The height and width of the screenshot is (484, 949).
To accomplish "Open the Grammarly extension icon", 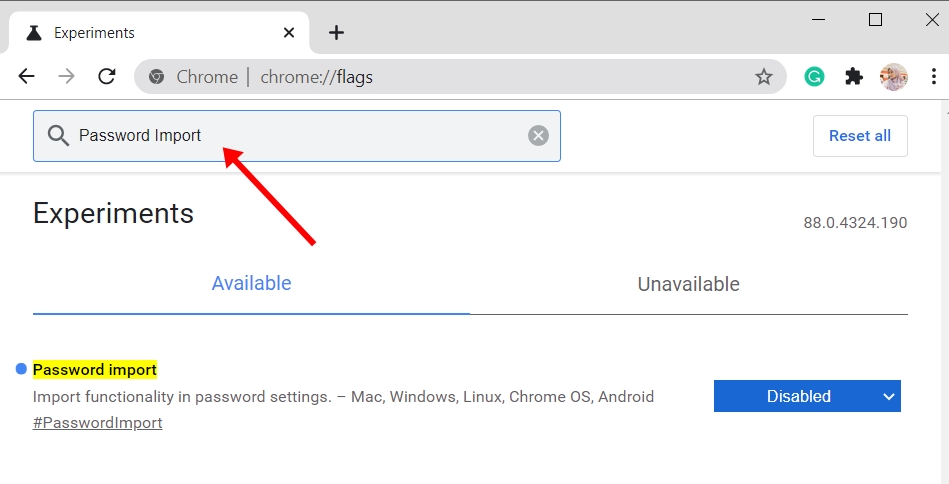I will pos(815,77).
